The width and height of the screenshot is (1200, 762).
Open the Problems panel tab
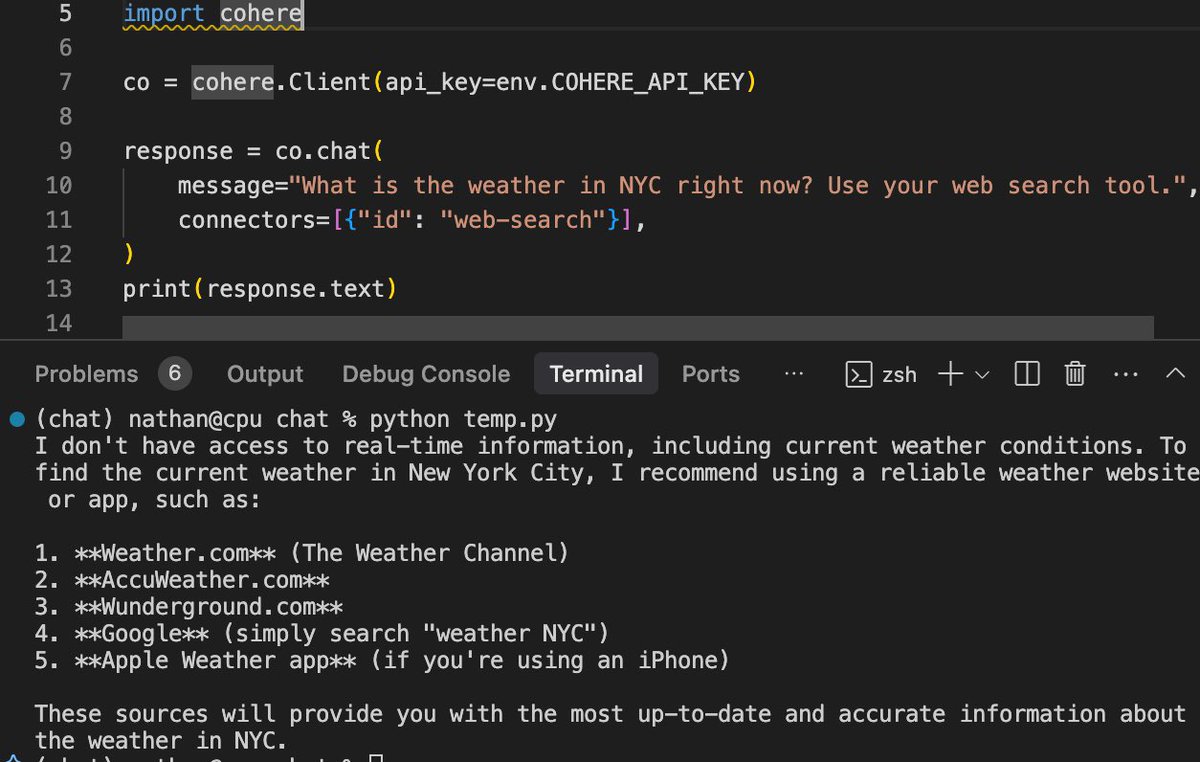[86, 374]
